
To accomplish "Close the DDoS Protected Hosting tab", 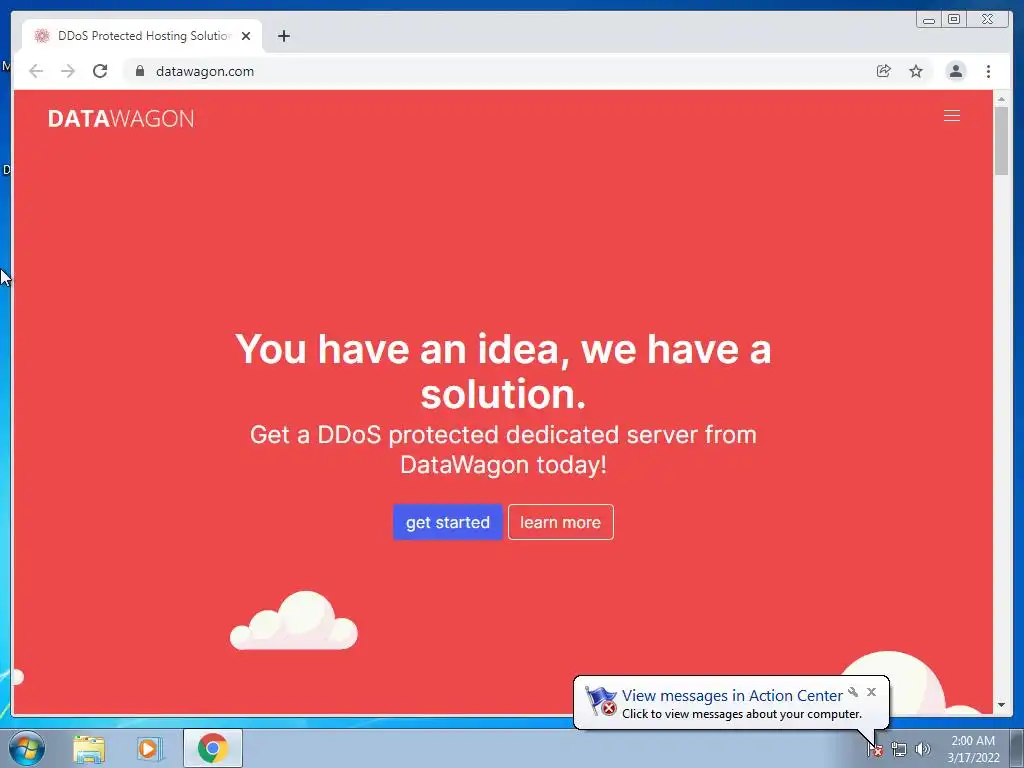I will coord(246,36).
